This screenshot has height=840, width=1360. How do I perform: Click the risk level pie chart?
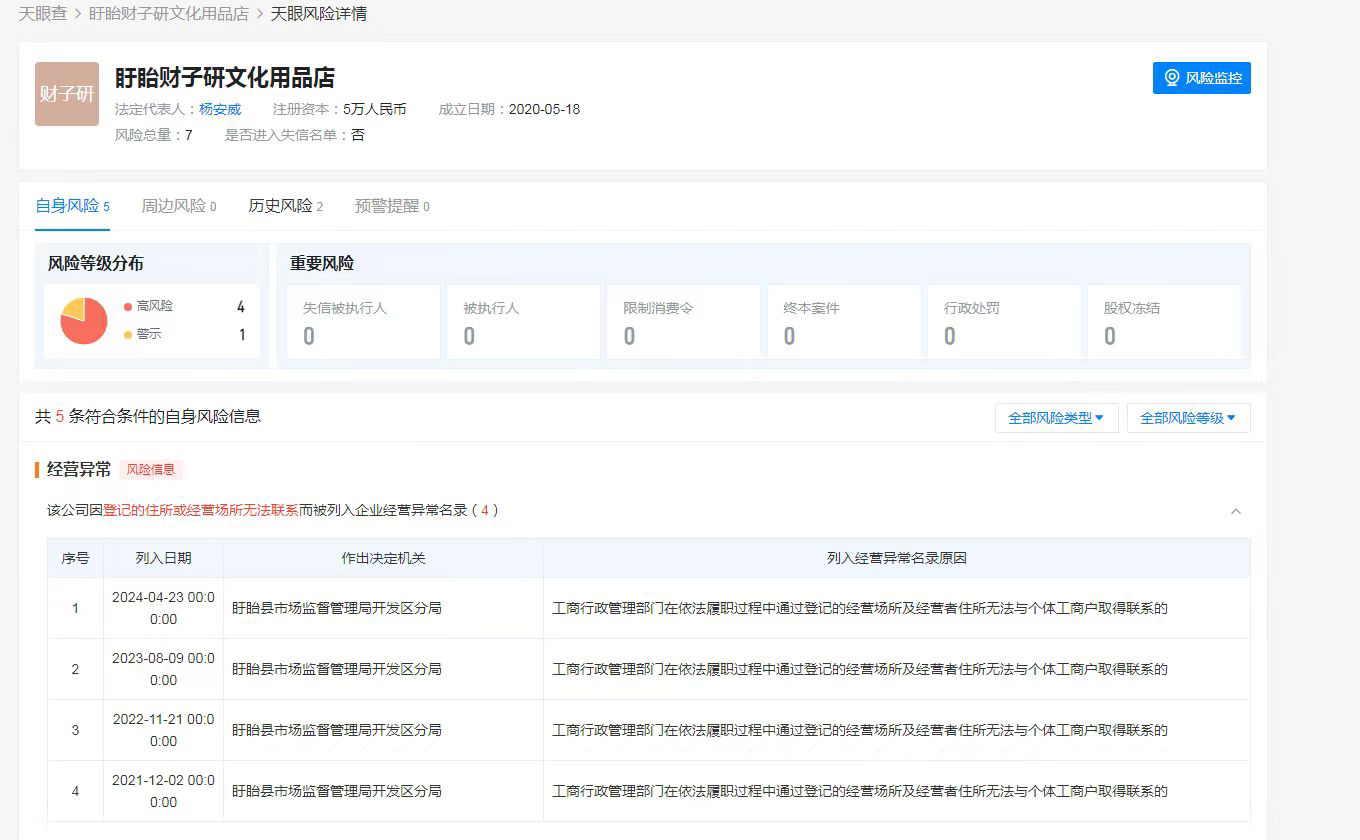click(84, 321)
